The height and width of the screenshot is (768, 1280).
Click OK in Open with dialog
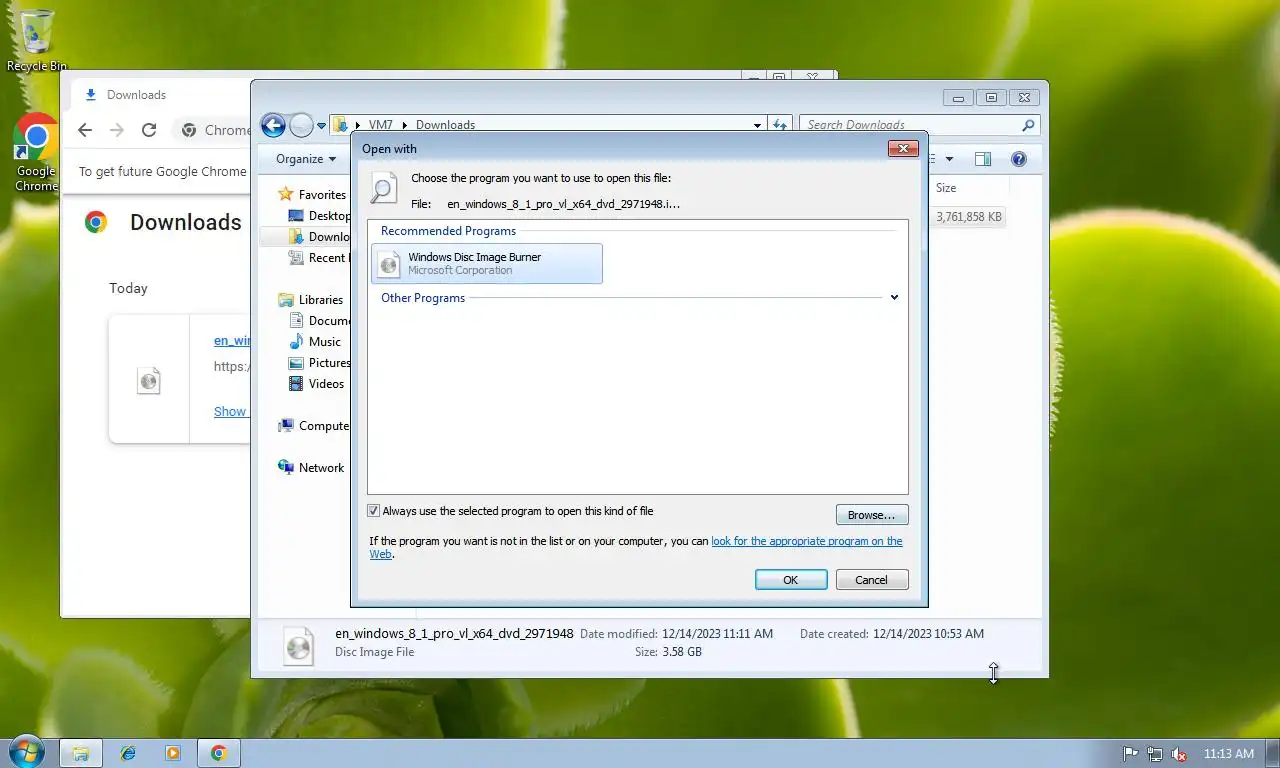pos(791,580)
